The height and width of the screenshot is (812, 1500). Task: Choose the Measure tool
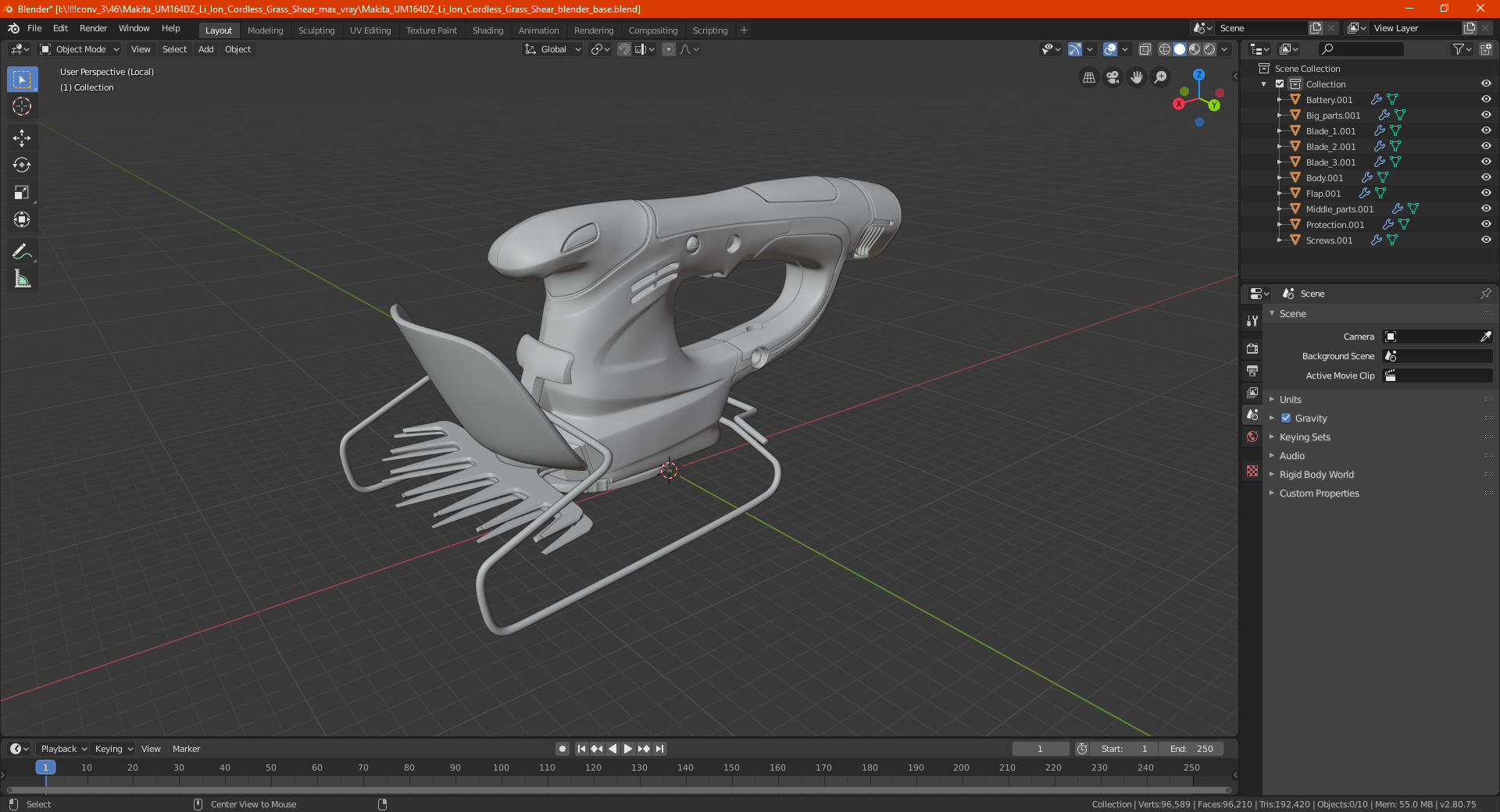[x=22, y=279]
